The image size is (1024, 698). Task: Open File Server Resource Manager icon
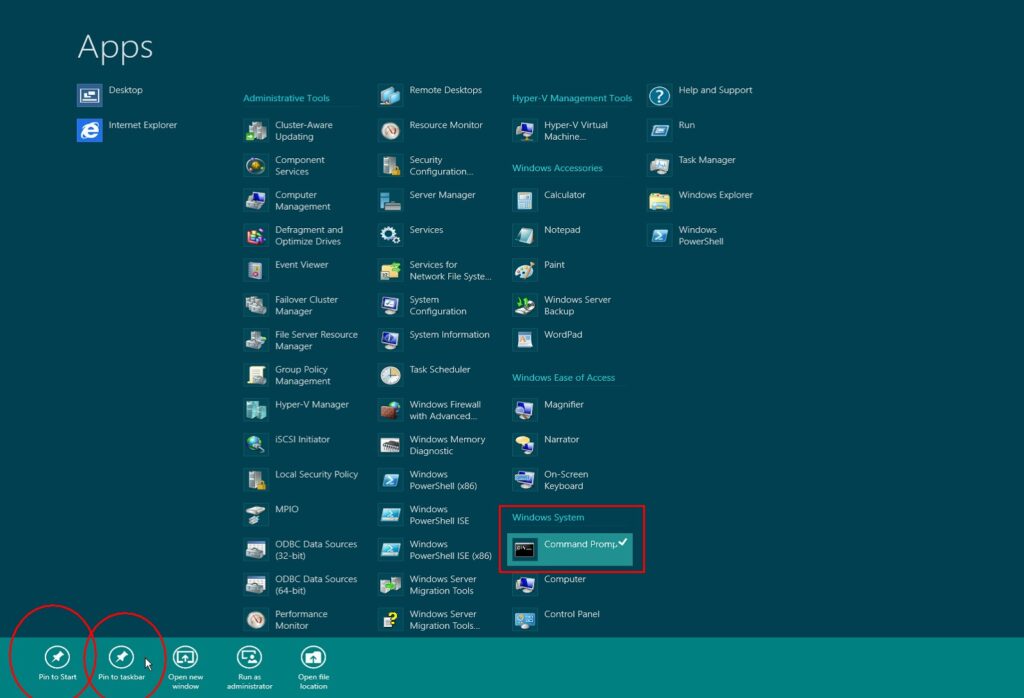point(256,340)
